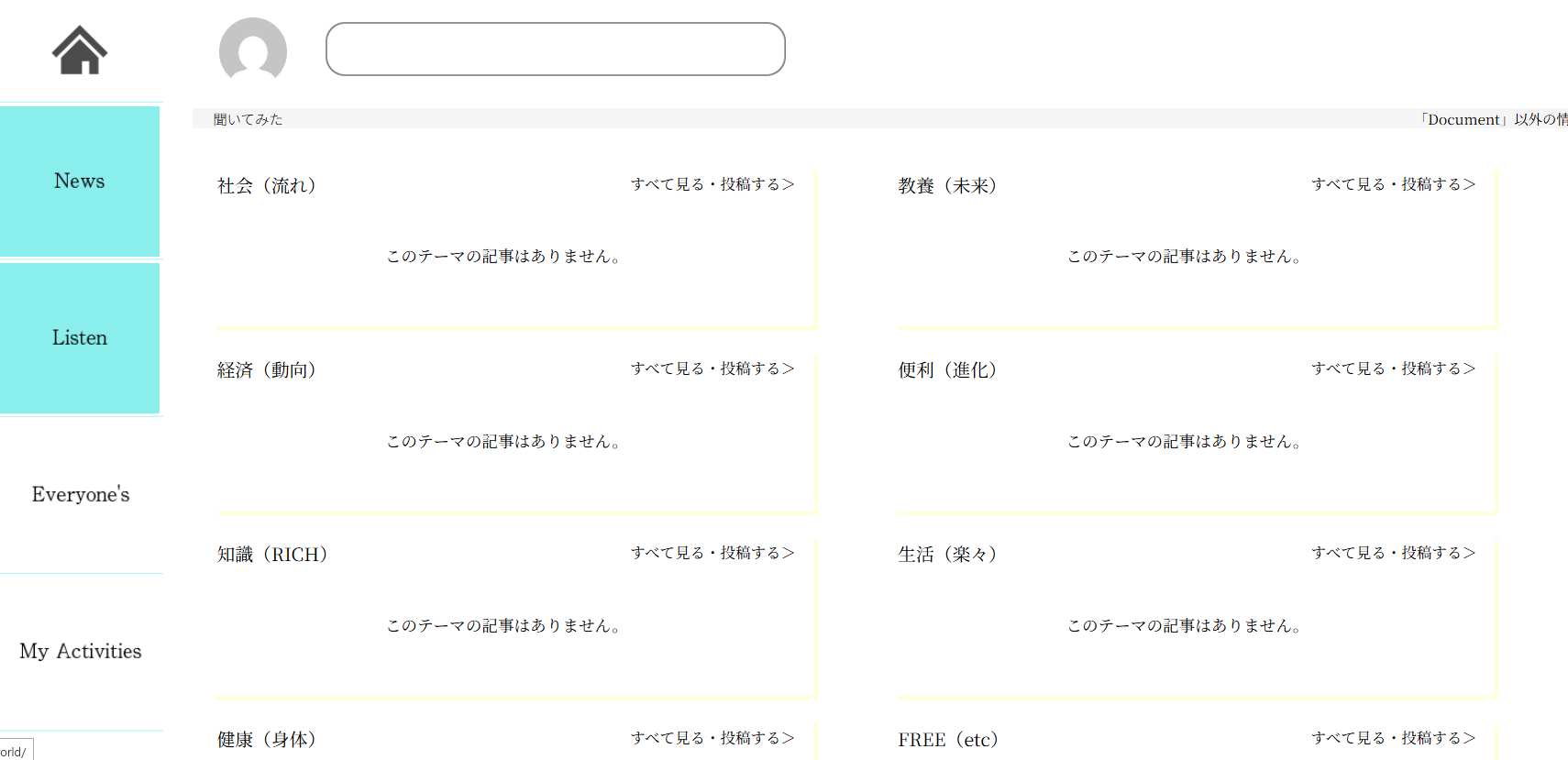Viewport: 1568px width, 760px height.
Task: Open すべて見る・投稿する for 経済（動向）
Action: pos(712,369)
